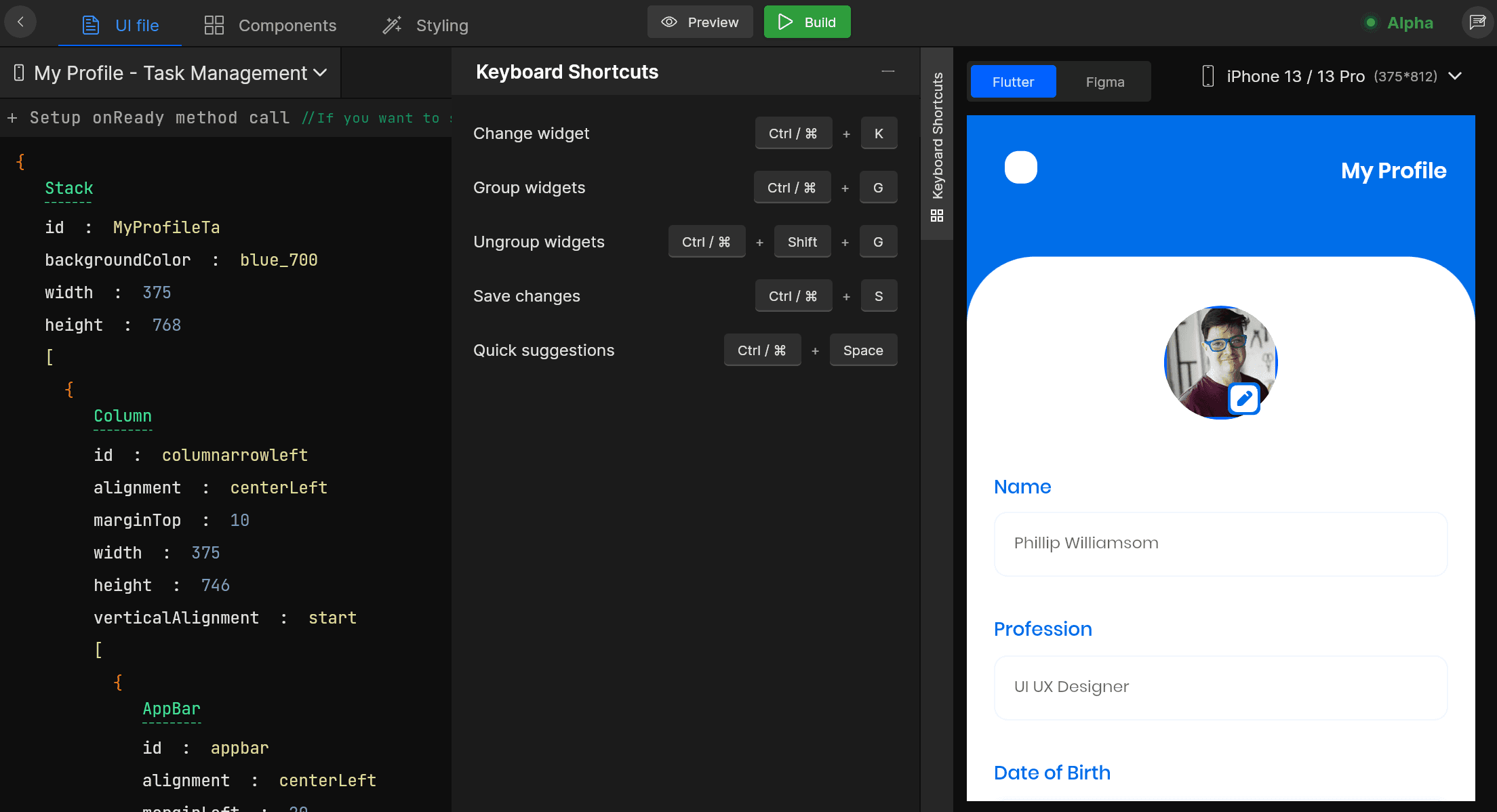Image resolution: width=1497 pixels, height=812 pixels.
Task: Click the Change widget shortcut row label
Action: coord(531,134)
